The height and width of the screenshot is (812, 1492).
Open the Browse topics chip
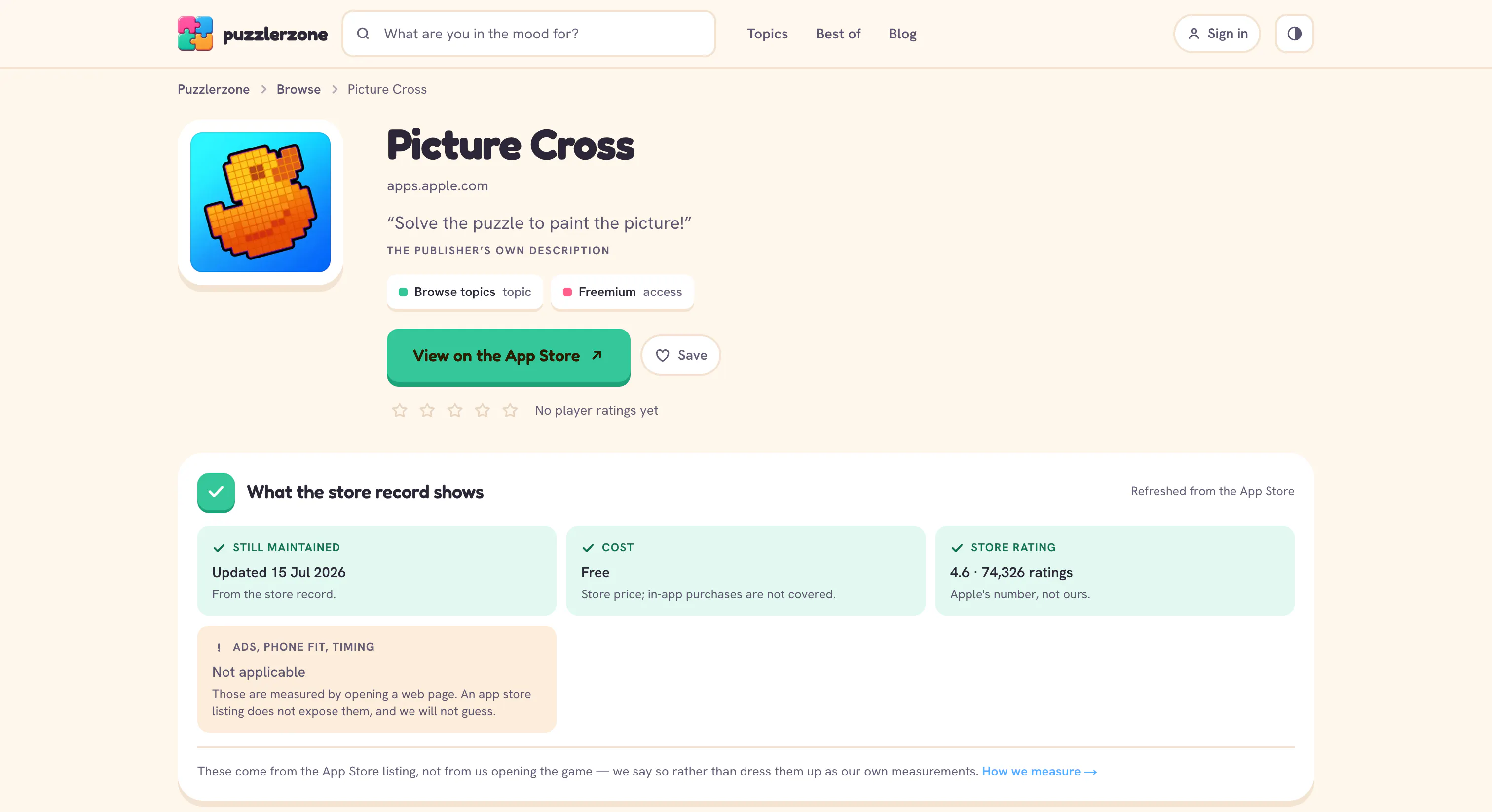[465, 292]
